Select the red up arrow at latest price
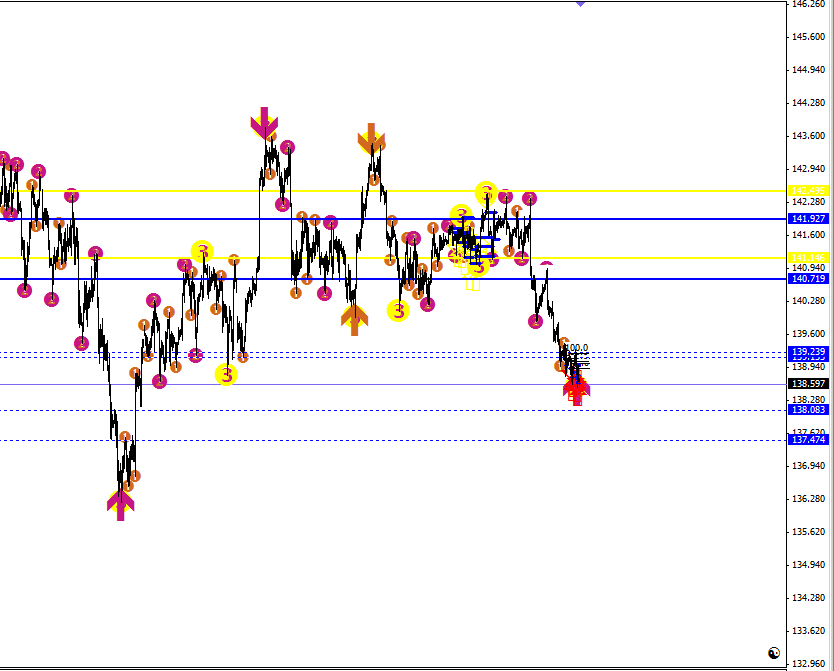 pyautogui.click(x=577, y=391)
